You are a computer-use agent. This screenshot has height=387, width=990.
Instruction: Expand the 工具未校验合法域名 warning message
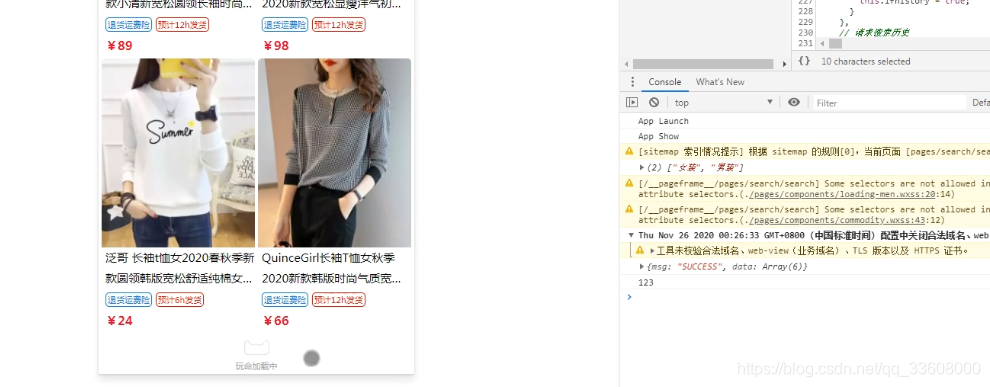[652, 251]
